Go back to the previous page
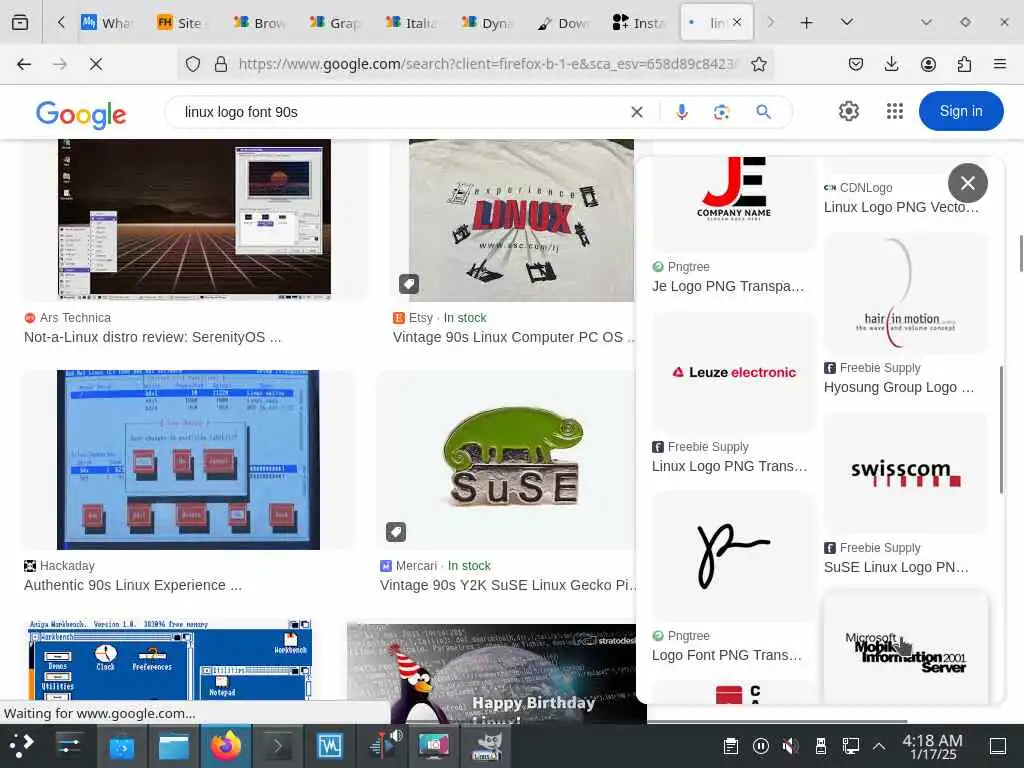This screenshot has width=1024, height=768. click(24, 64)
